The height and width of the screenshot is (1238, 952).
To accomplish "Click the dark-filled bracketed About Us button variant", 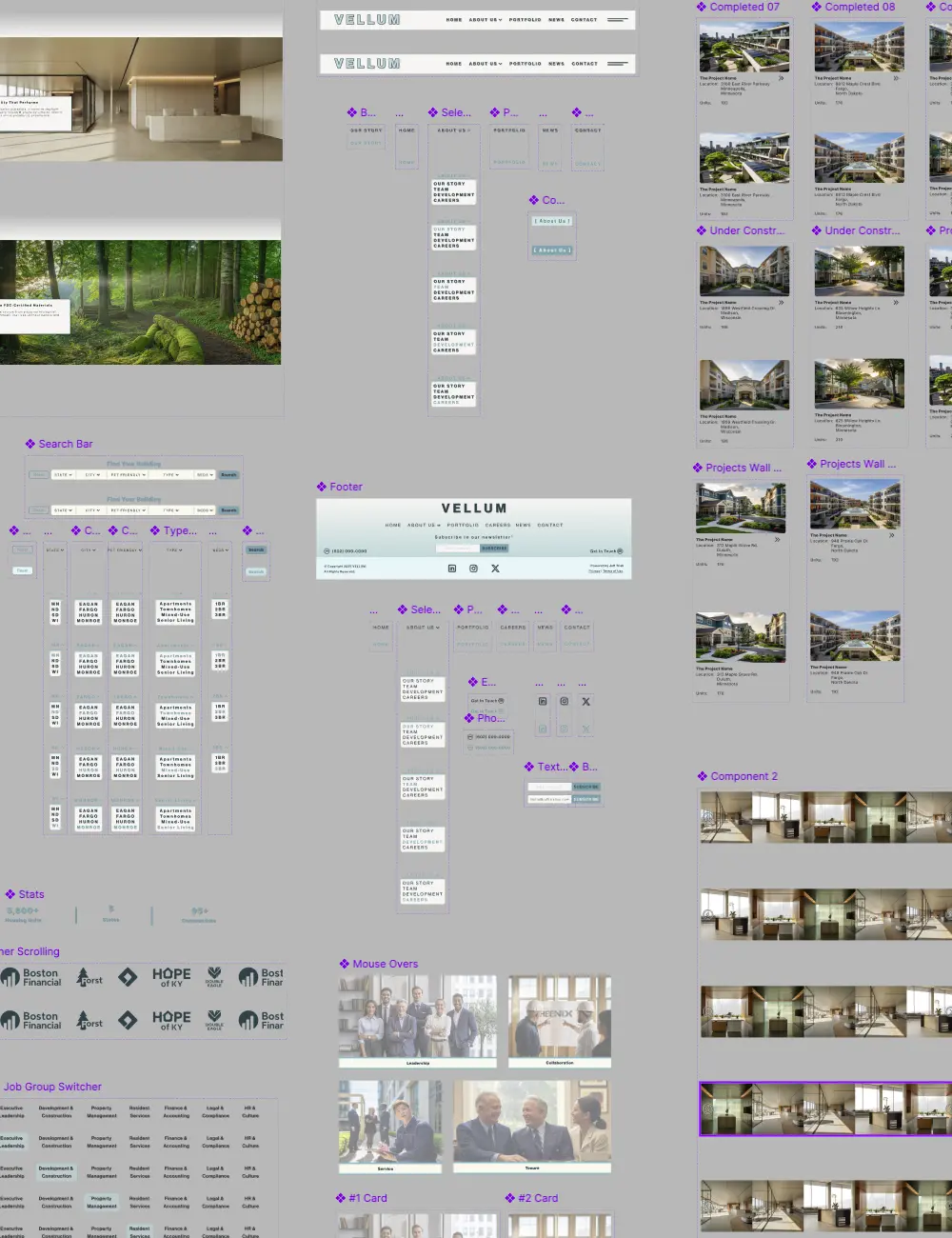I will (552, 250).
